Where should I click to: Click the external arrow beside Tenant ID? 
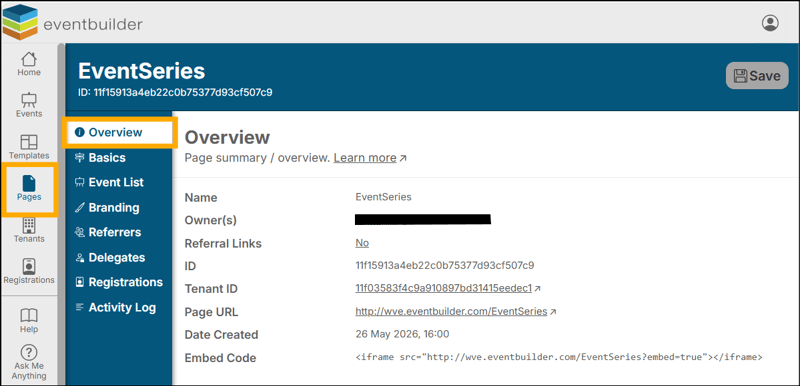pos(537,289)
